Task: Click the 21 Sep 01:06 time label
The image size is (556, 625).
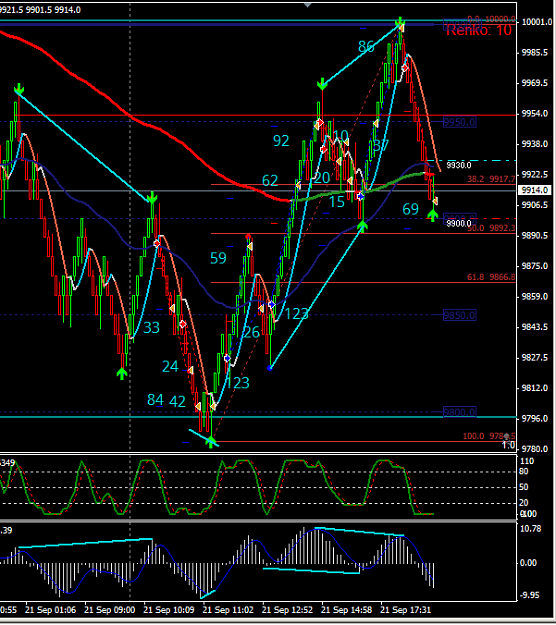Action: coord(51,610)
